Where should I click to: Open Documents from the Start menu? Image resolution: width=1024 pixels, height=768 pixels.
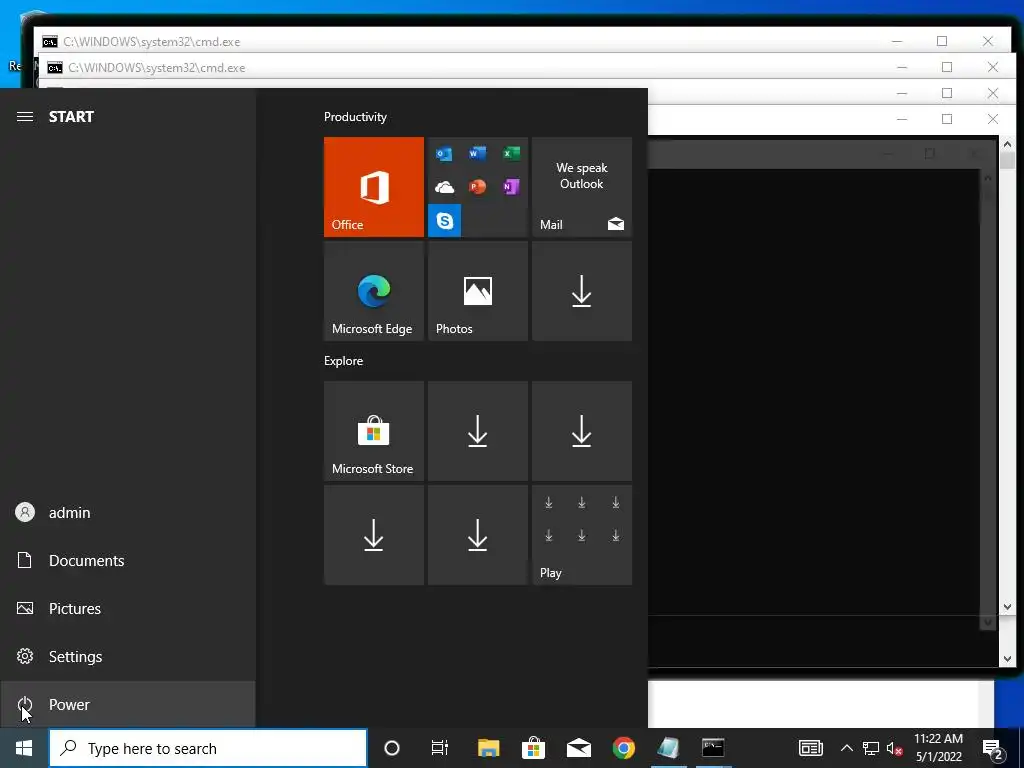(127, 560)
